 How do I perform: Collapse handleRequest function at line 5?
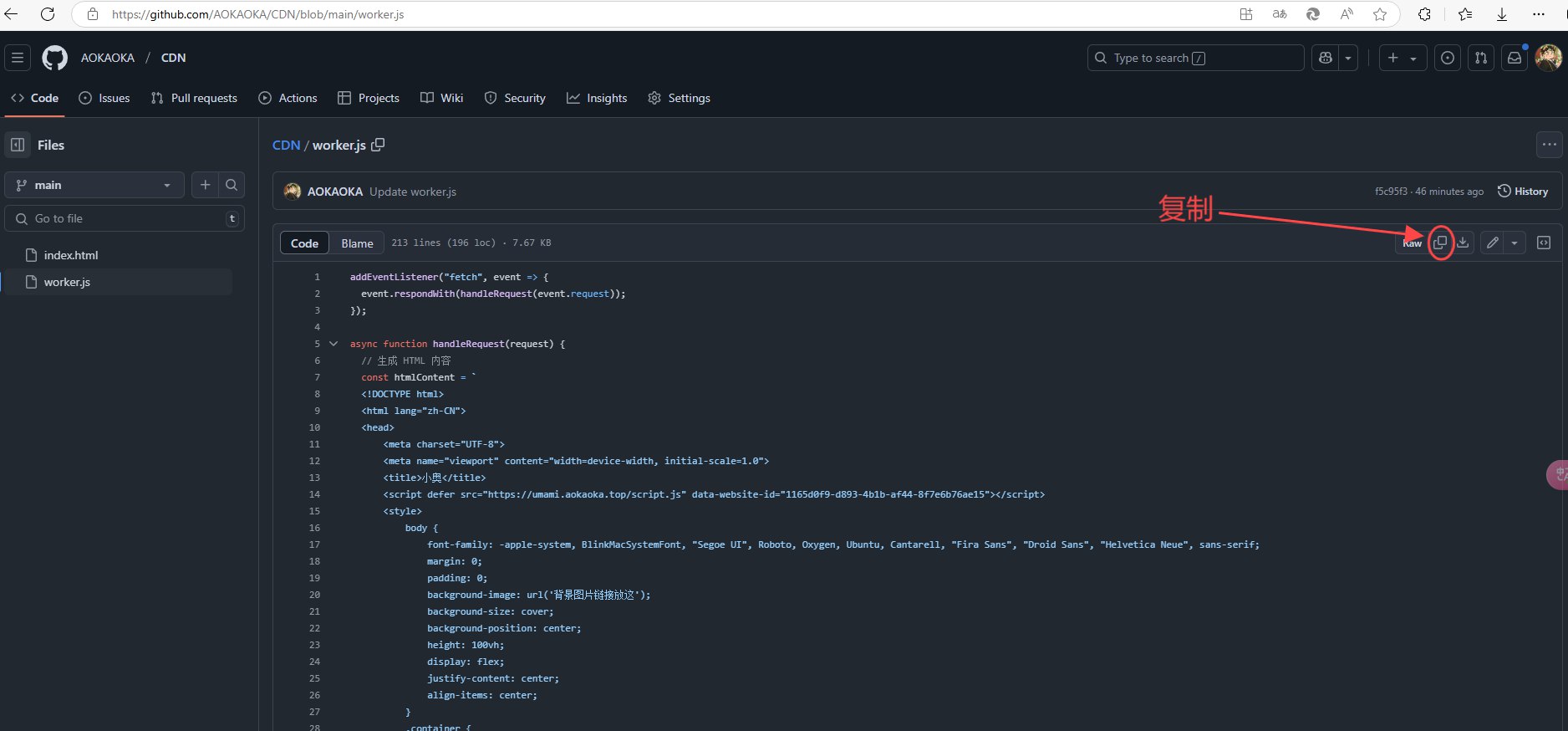[333, 344]
